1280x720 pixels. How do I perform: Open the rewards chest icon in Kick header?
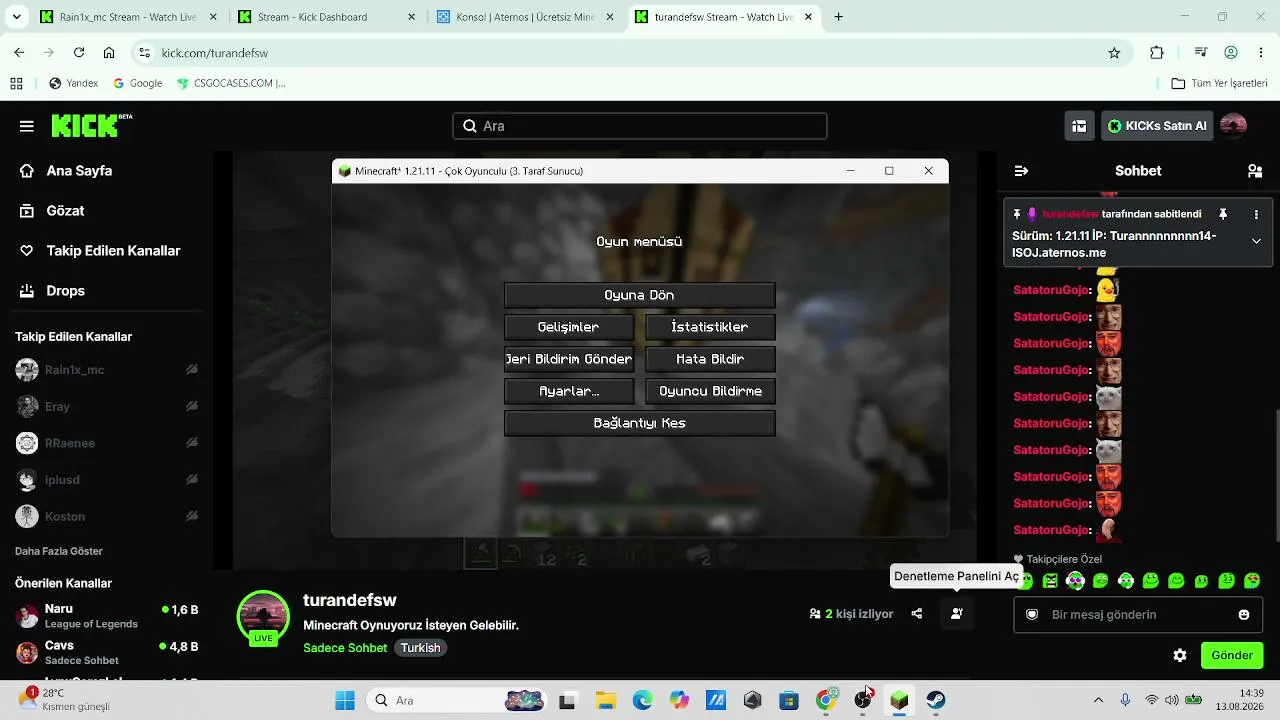coord(1079,126)
